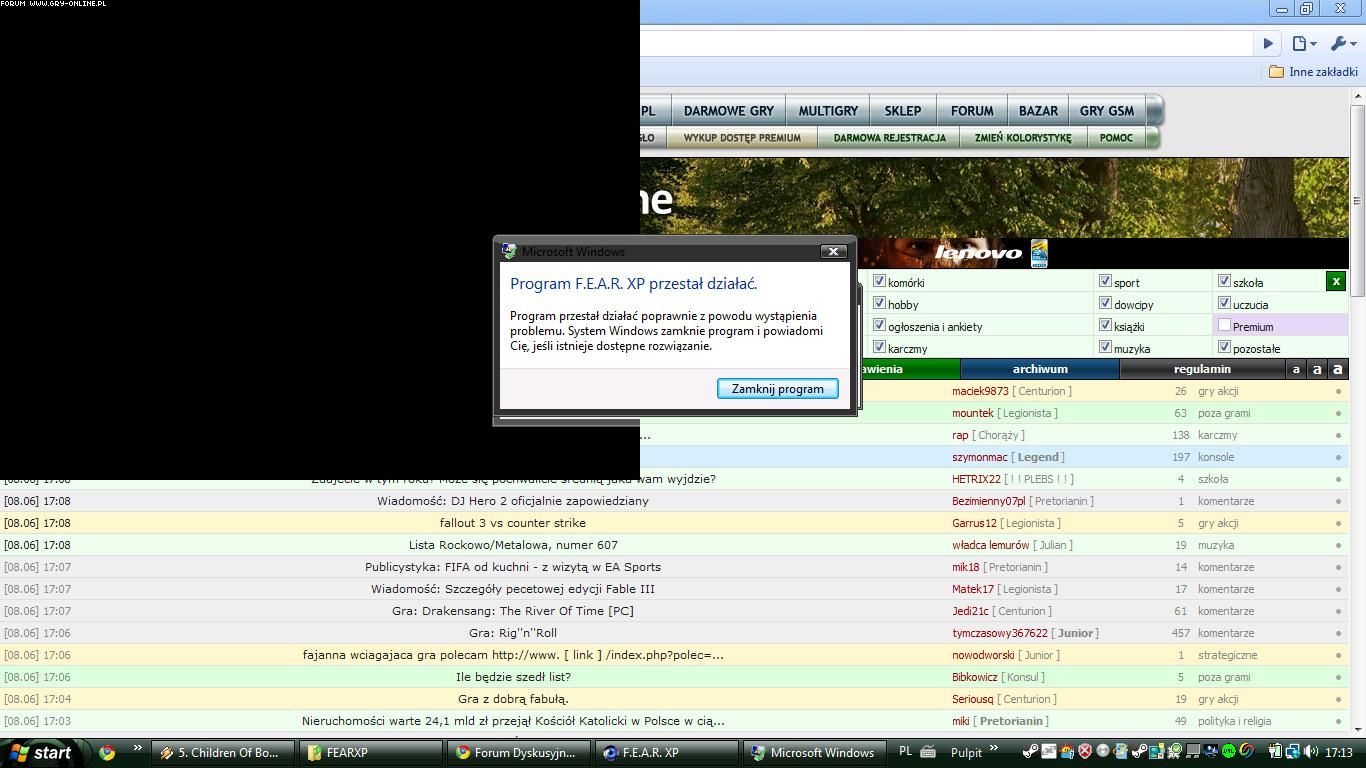Screen dimensions: 1366x768
Task: Open the Windows start menu
Action: [40, 753]
